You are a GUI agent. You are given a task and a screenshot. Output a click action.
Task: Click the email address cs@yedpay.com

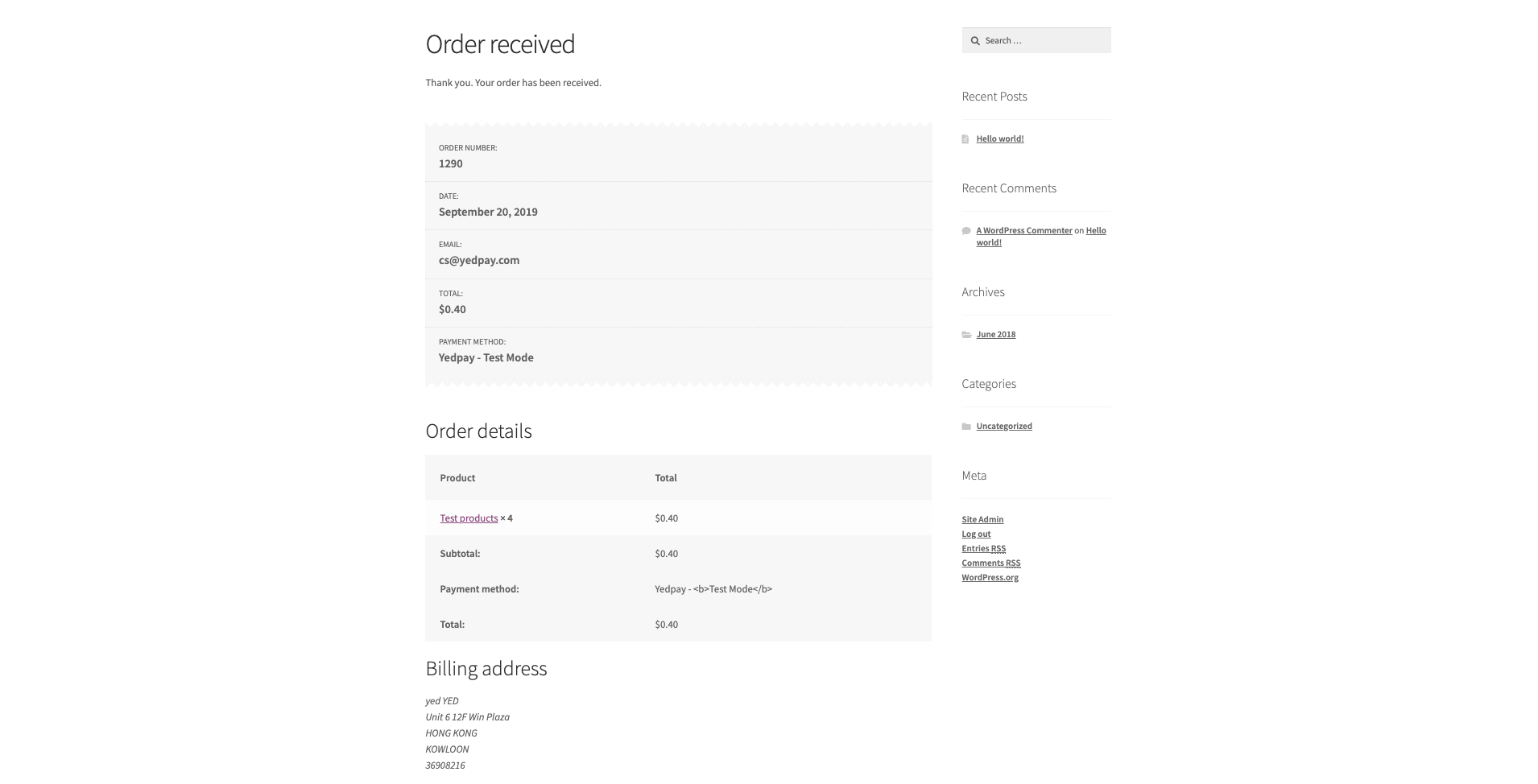[x=478, y=261]
